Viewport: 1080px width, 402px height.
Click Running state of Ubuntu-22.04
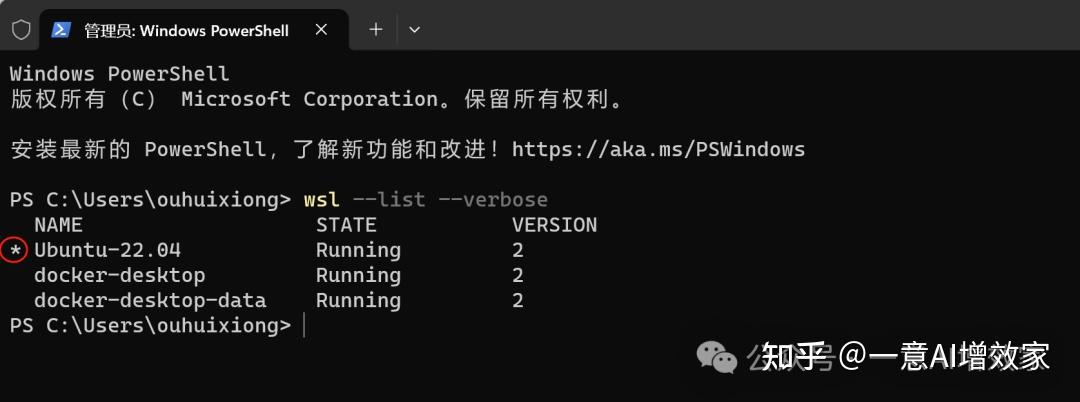(x=358, y=250)
